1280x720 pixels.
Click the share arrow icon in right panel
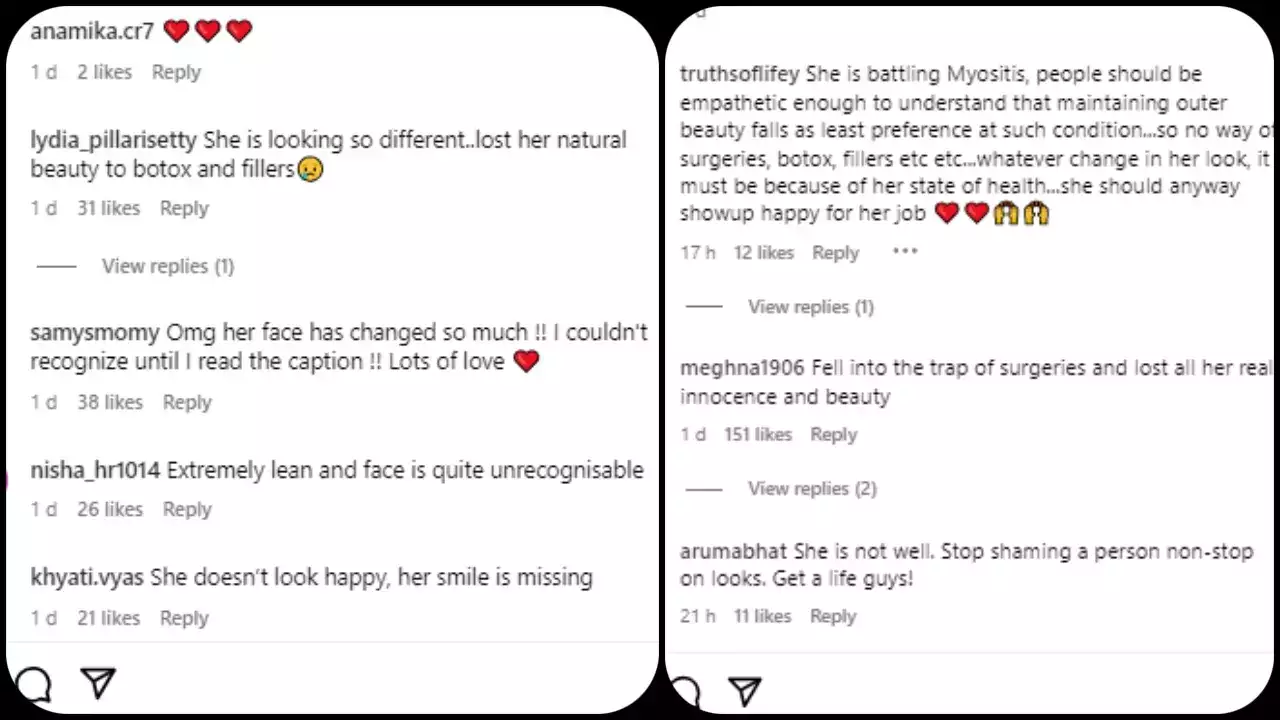(745, 691)
